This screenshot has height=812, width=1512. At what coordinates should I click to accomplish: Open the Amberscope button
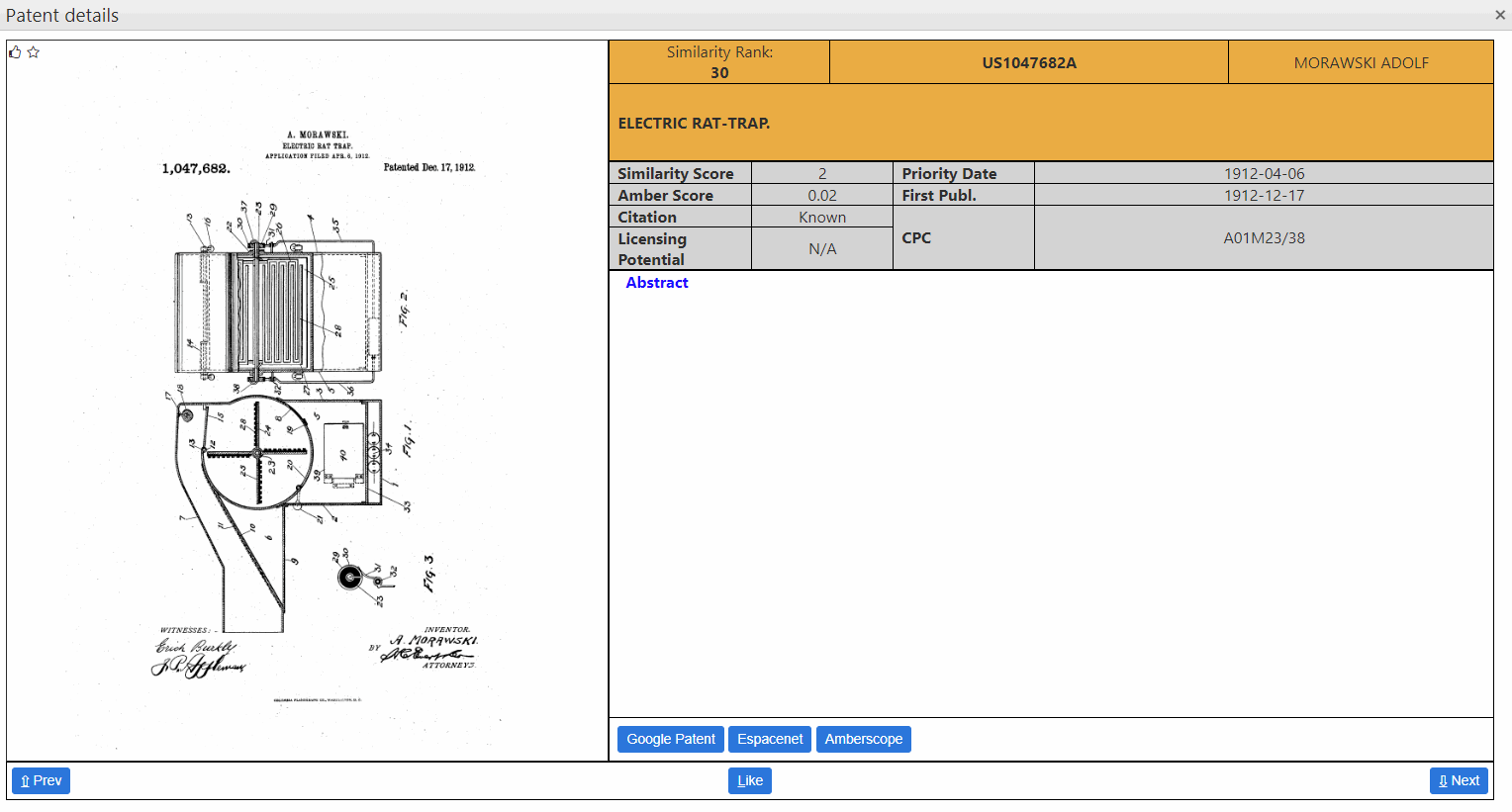click(x=864, y=739)
